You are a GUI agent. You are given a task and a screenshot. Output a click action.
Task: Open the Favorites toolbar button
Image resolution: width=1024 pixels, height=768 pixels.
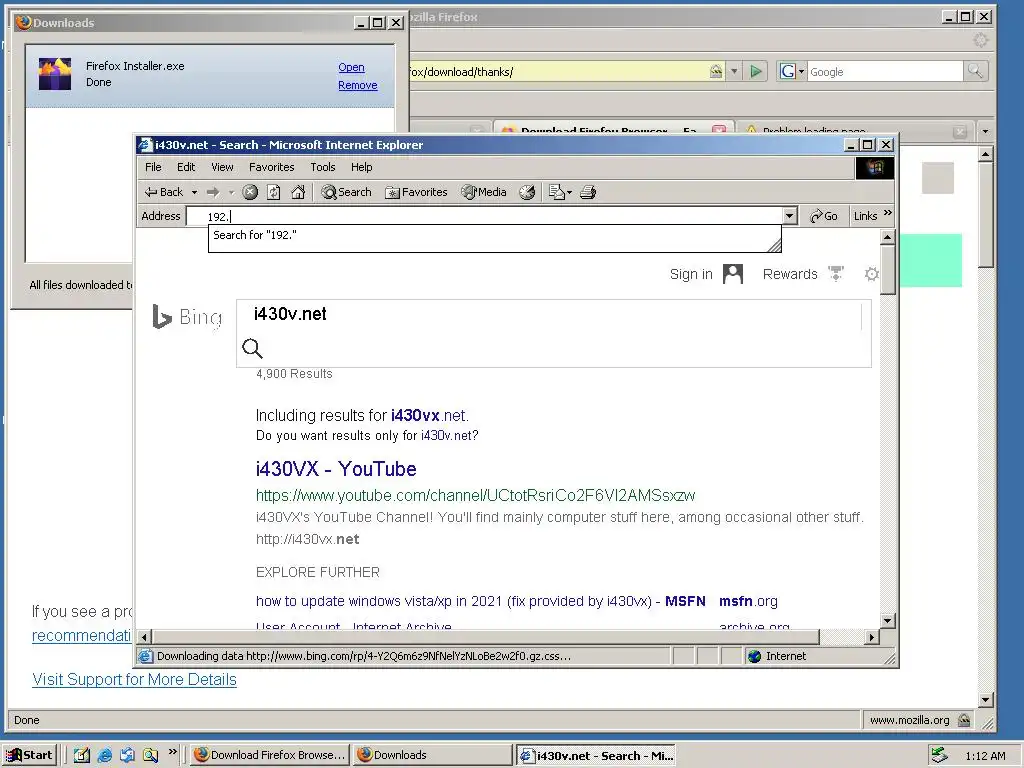coord(416,192)
